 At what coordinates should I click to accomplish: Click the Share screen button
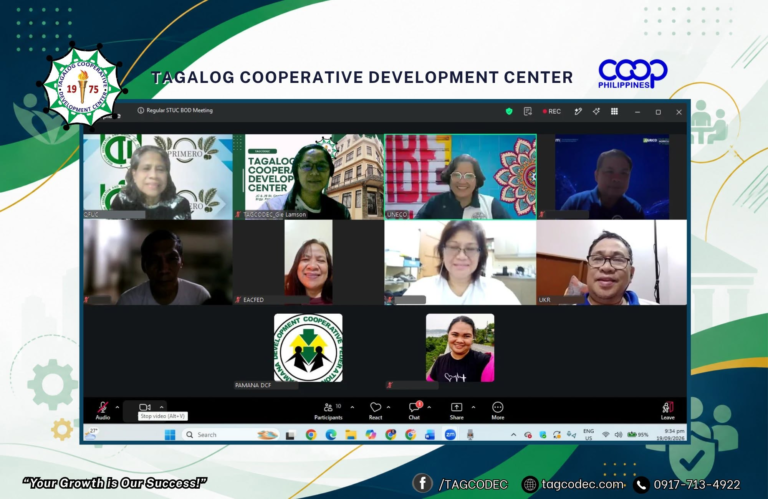(x=456, y=411)
